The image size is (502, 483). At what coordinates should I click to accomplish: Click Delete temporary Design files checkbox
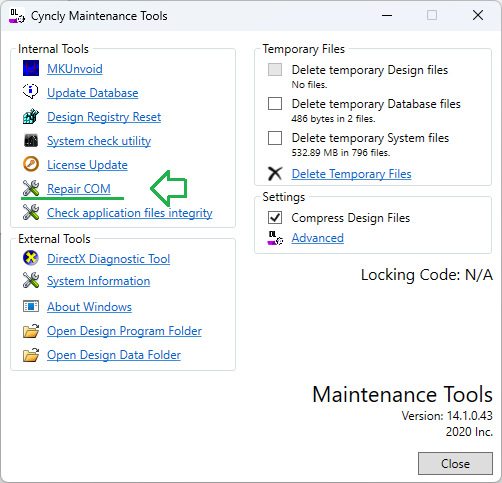(275, 70)
